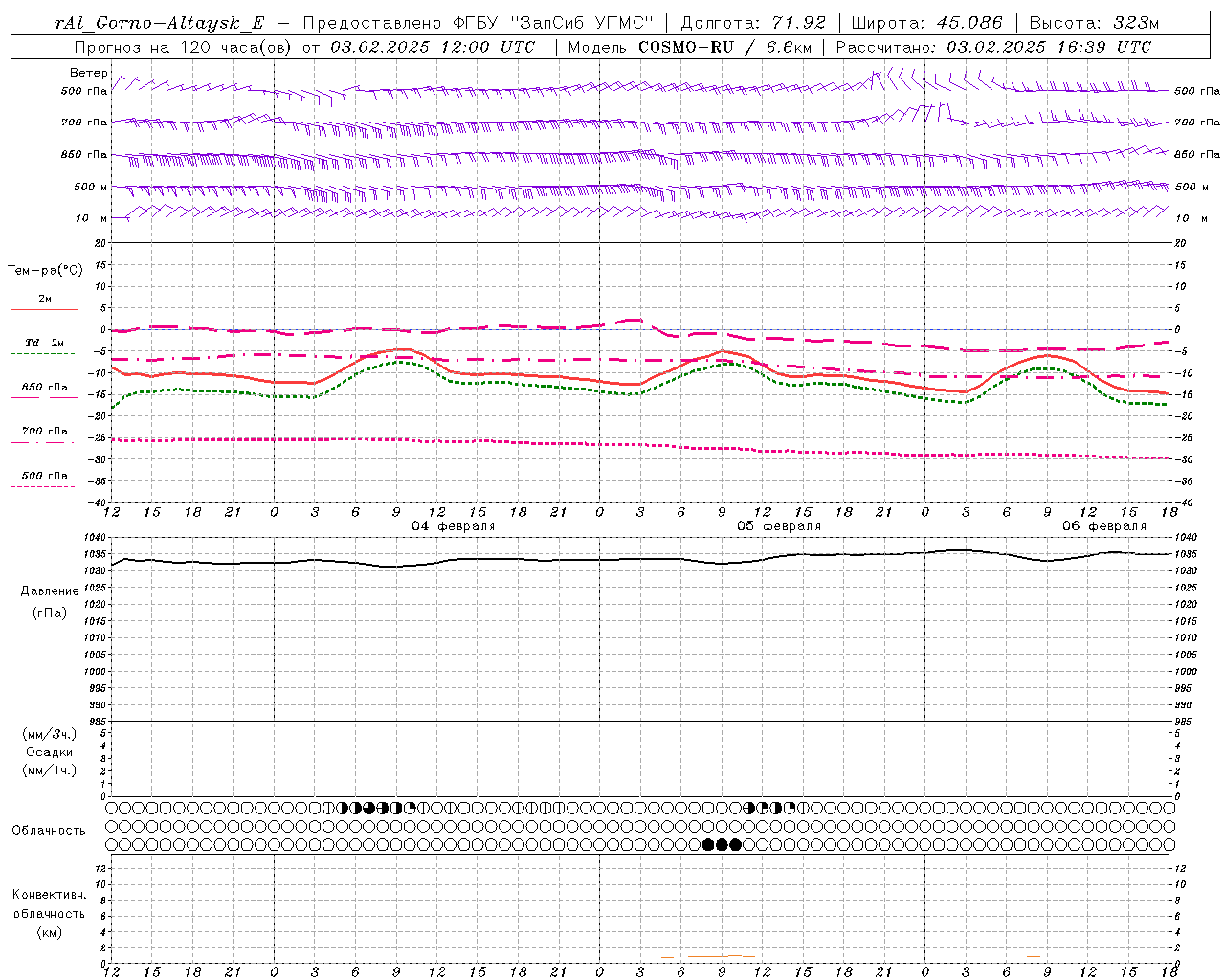
Task: Select the Прогноз на 120 часа(ов) text
Action: [x=185, y=47]
